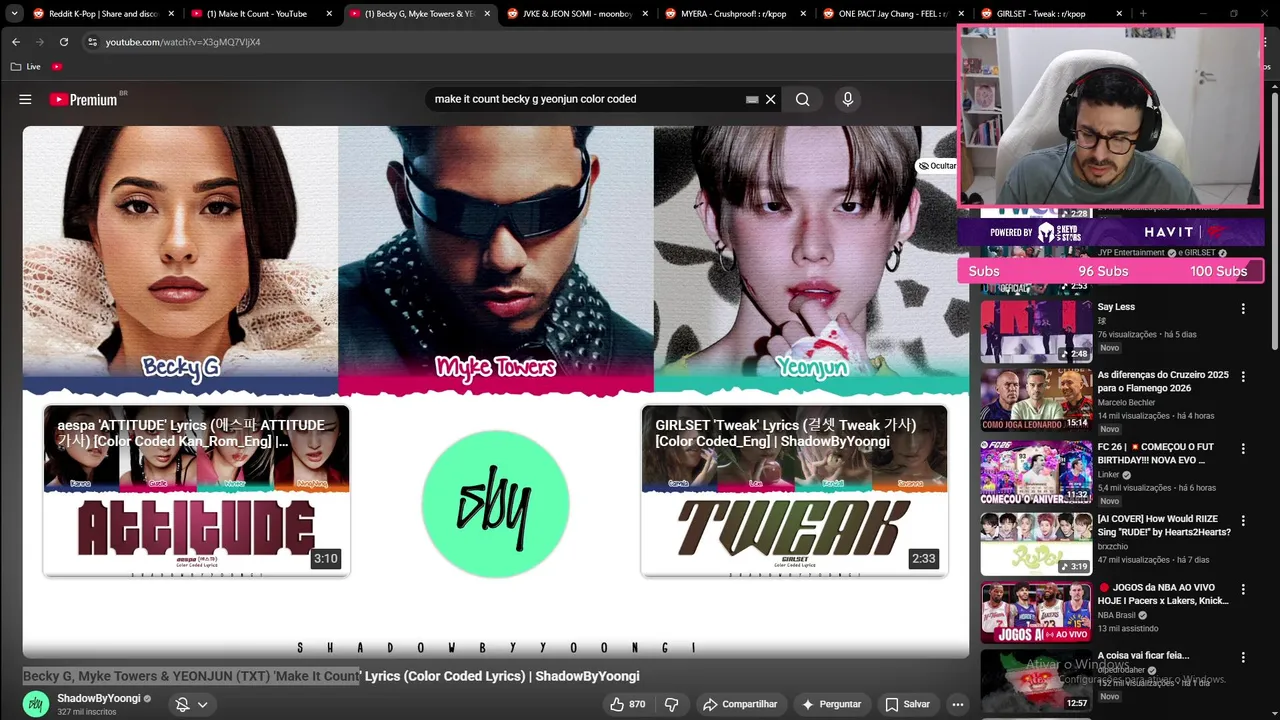1280x720 pixels.
Task: Switch to Make It Count YouTube tab
Action: (x=260, y=14)
